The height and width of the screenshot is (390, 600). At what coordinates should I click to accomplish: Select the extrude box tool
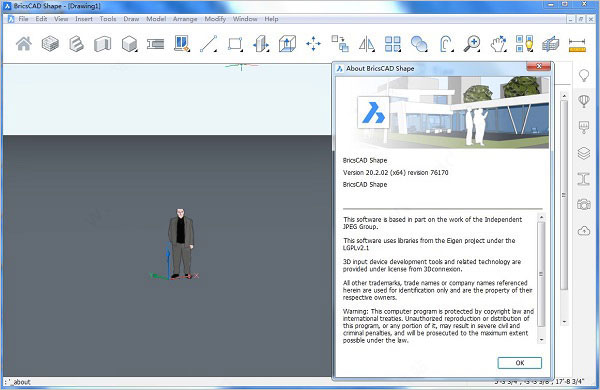(287, 44)
